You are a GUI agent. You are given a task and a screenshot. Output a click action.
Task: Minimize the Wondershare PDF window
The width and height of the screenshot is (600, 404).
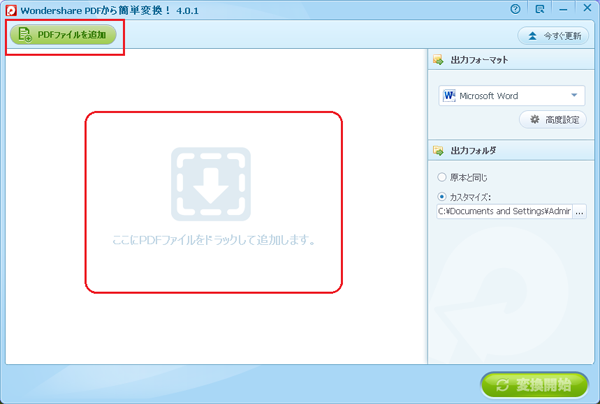563,9
